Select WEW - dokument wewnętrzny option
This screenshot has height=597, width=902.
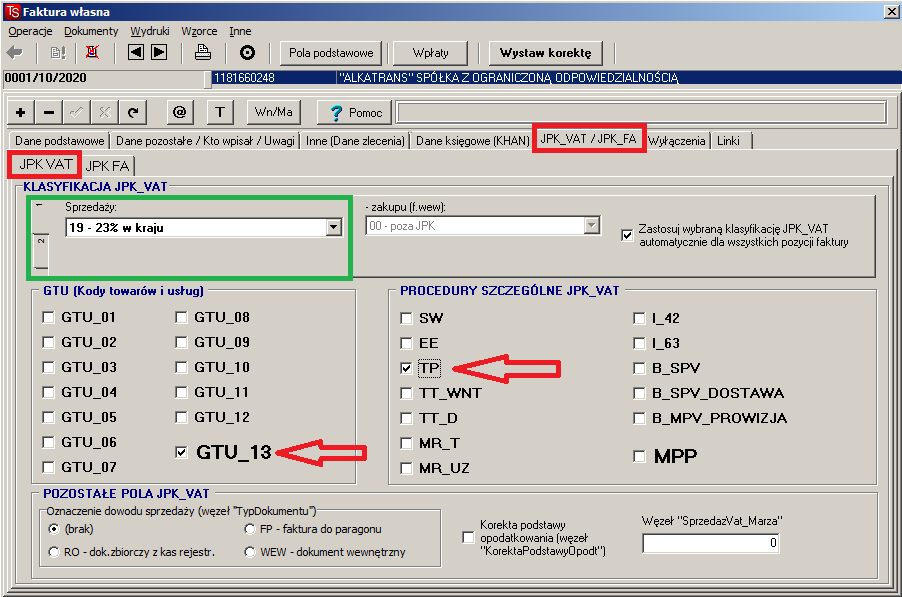pyautogui.click(x=250, y=552)
